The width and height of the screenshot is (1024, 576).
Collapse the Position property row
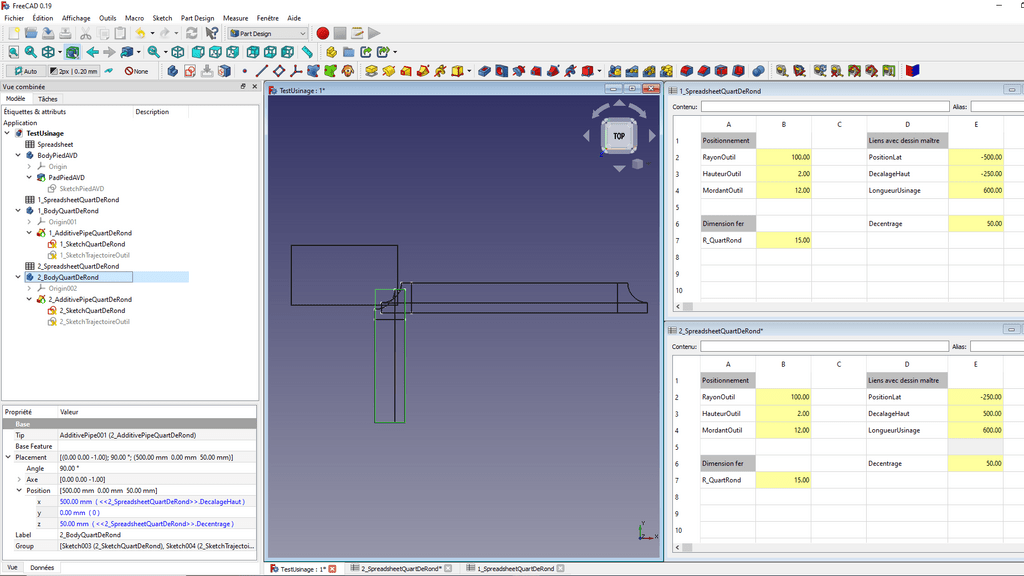19,490
